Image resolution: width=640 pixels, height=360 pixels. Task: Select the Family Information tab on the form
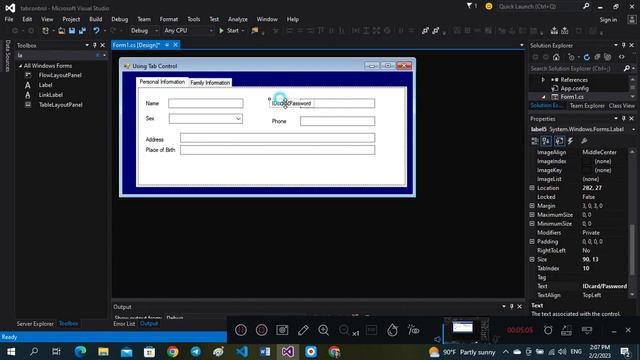[210, 82]
